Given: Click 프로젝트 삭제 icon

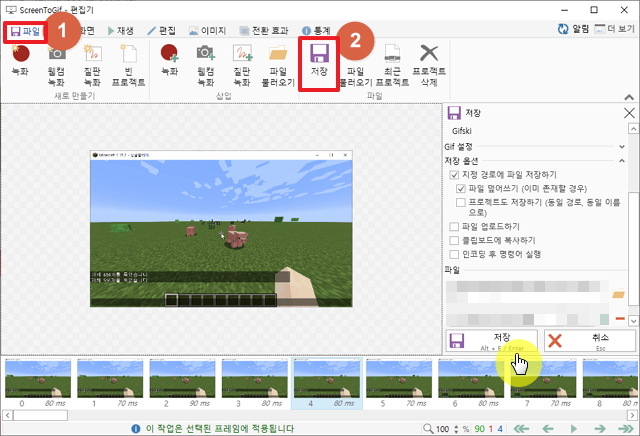Looking at the screenshot, I should click(429, 65).
